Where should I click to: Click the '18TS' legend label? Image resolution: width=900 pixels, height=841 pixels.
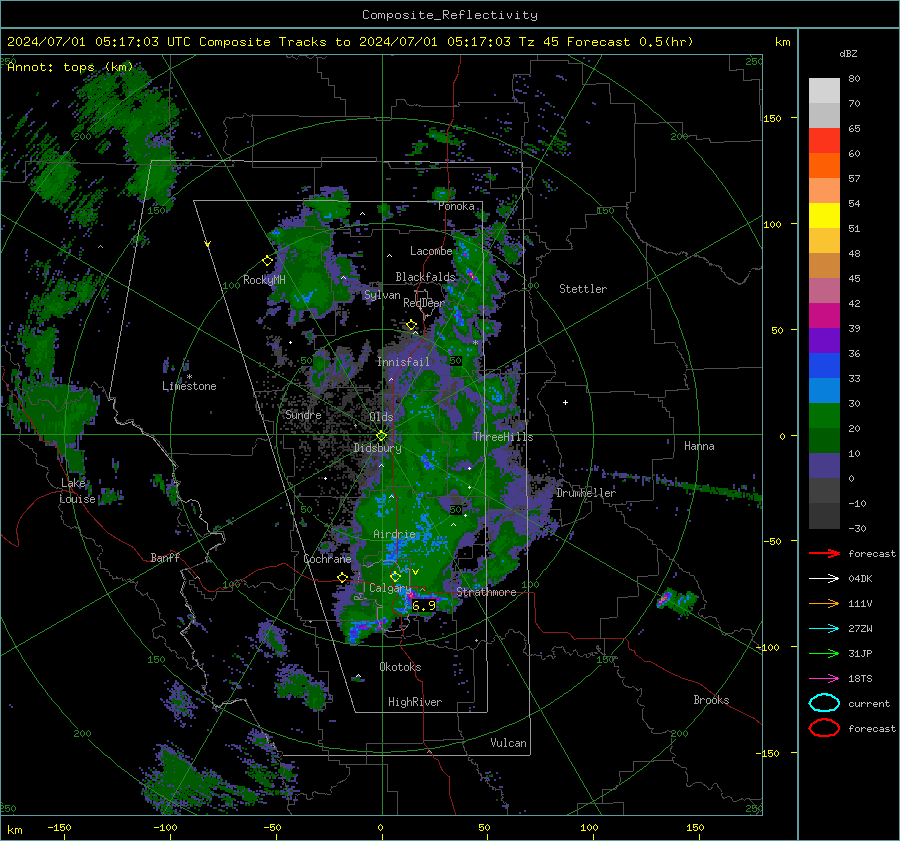click(860, 679)
